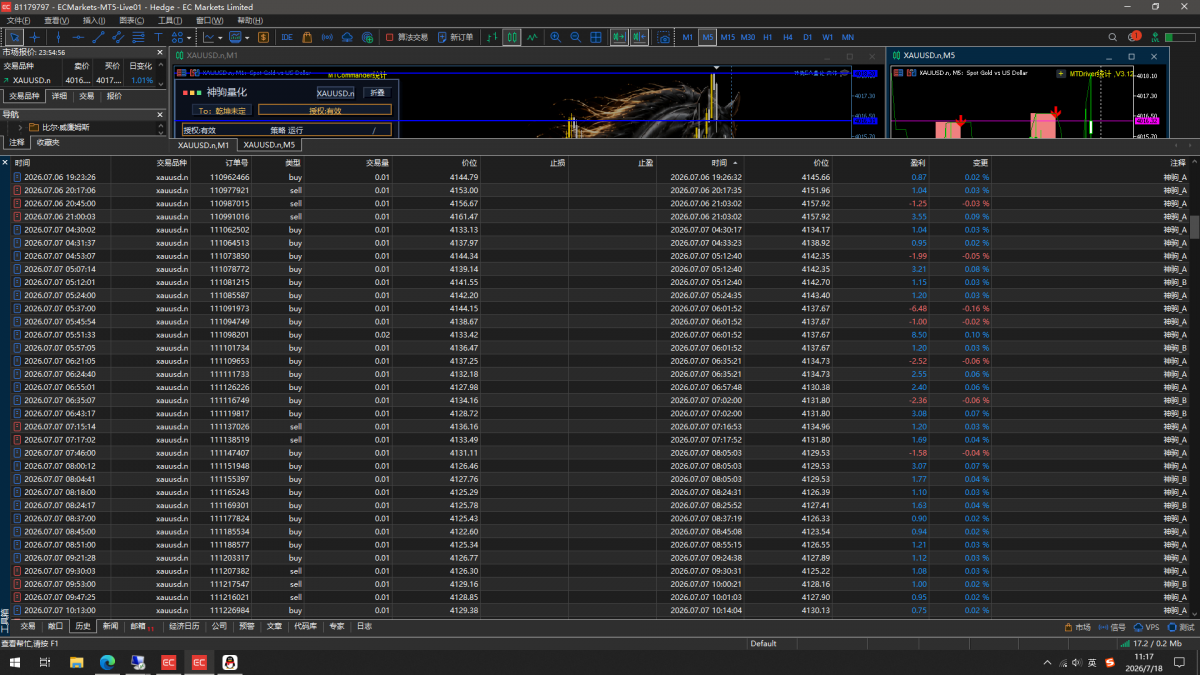The image size is (1200, 675).
Task: Select the MN timeframe
Action: pyautogui.click(x=848, y=37)
